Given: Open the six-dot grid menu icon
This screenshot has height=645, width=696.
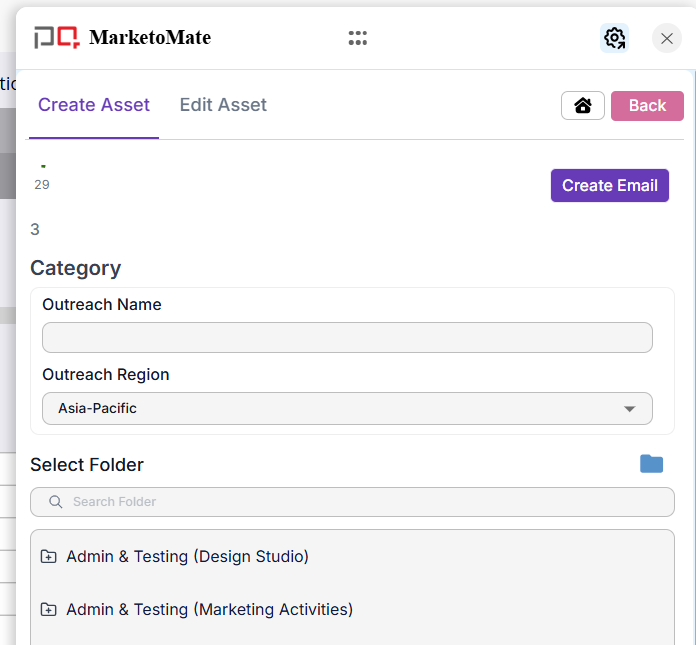Looking at the screenshot, I should pos(358,38).
